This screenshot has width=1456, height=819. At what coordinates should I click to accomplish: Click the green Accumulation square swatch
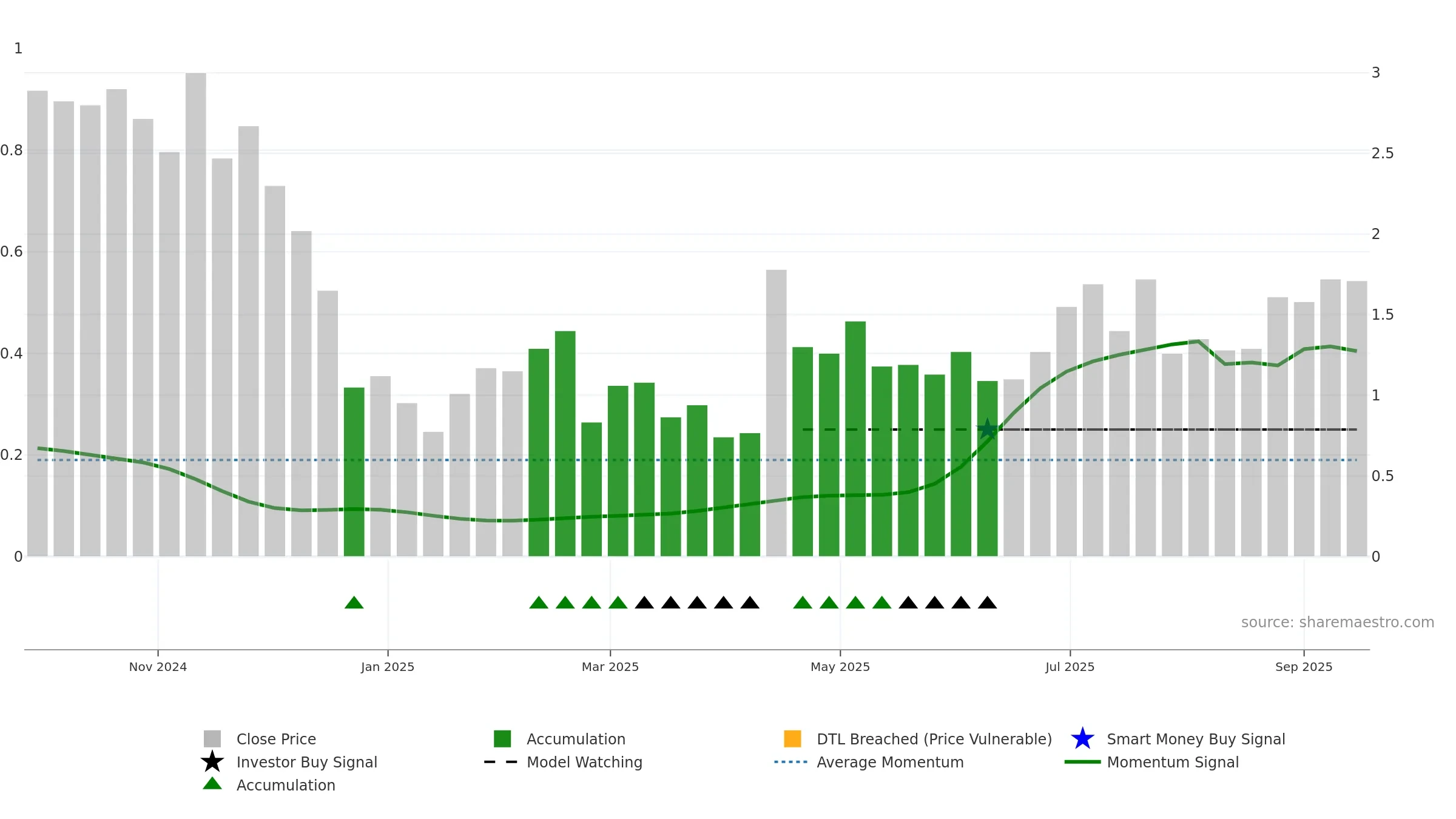click(x=502, y=739)
